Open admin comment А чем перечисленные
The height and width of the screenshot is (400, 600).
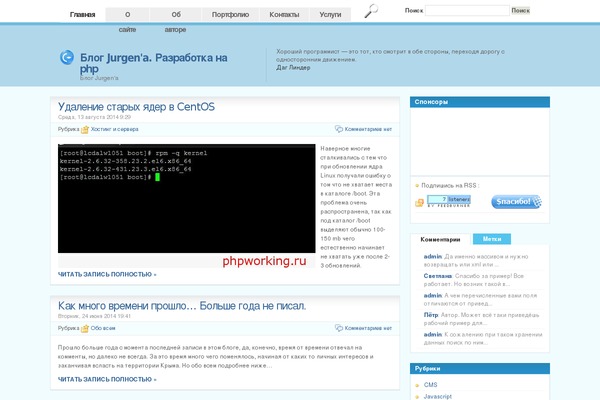pos(480,300)
